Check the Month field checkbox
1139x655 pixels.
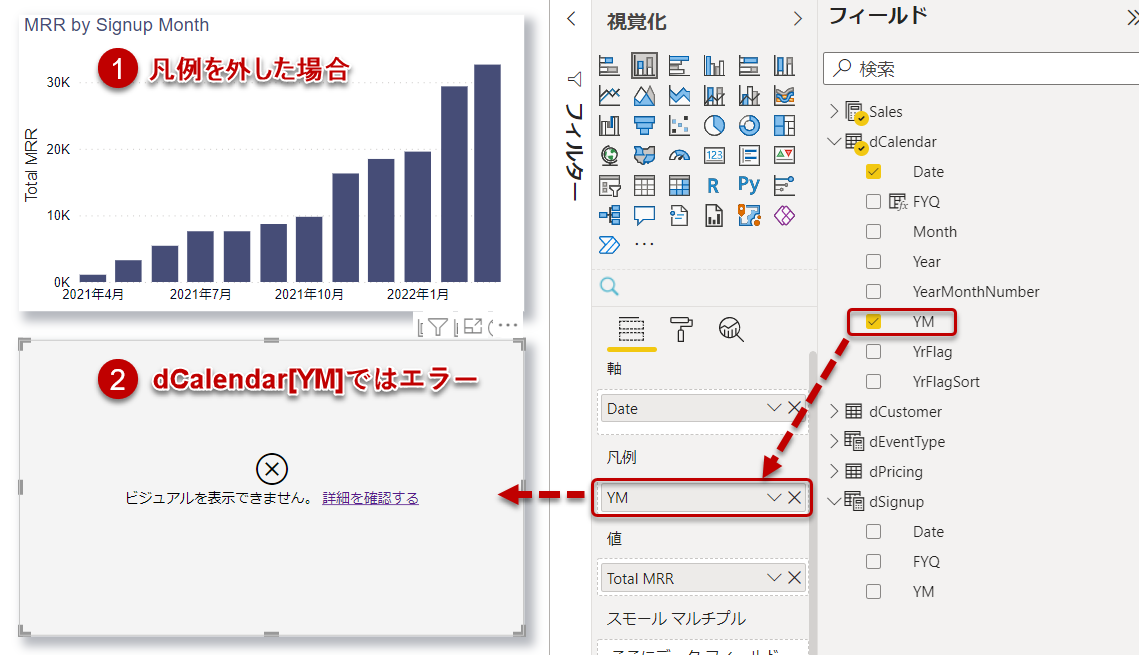[x=872, y=231]
